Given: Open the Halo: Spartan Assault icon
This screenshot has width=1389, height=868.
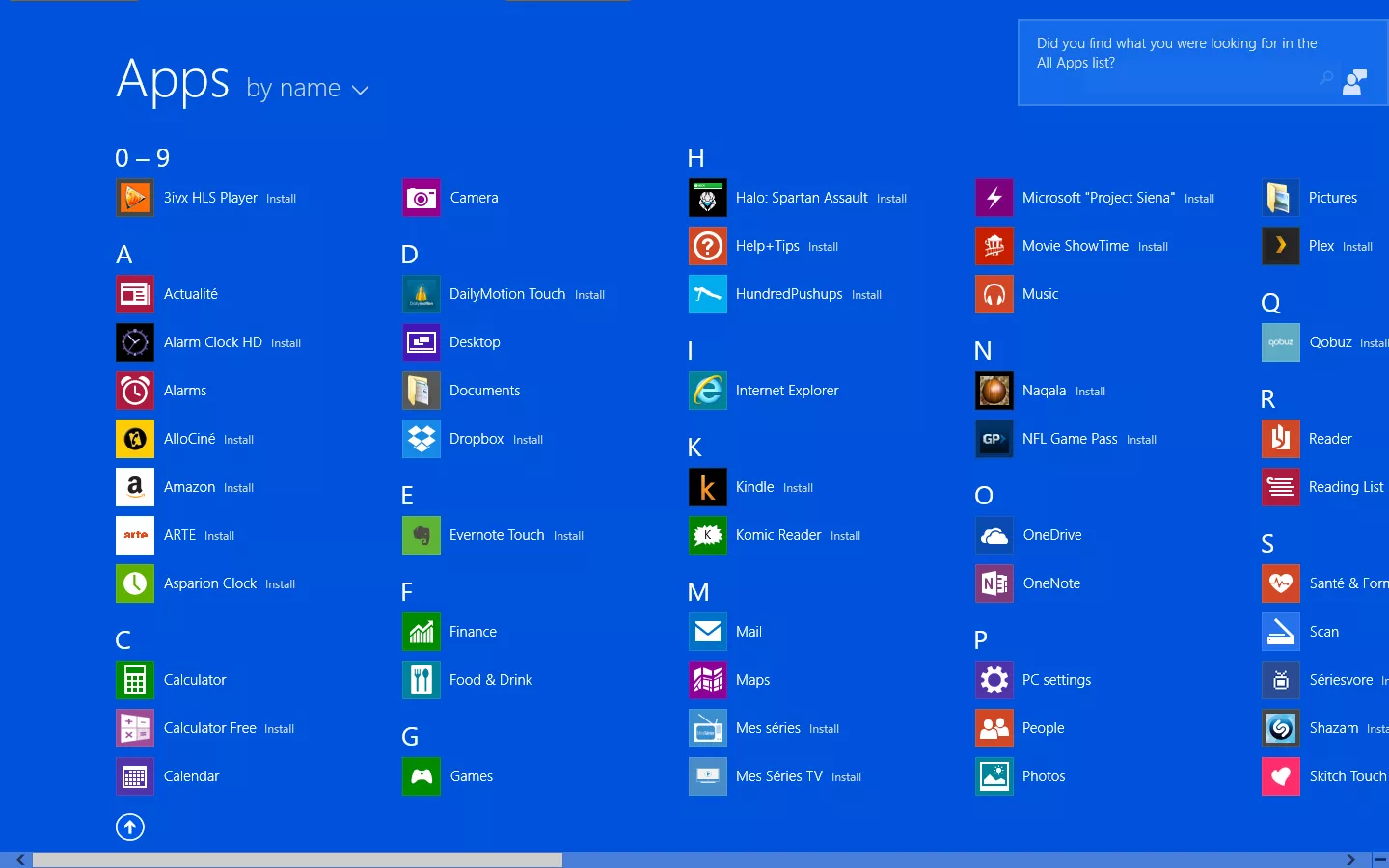Looking at the screenshot, I should coord(708,198).
